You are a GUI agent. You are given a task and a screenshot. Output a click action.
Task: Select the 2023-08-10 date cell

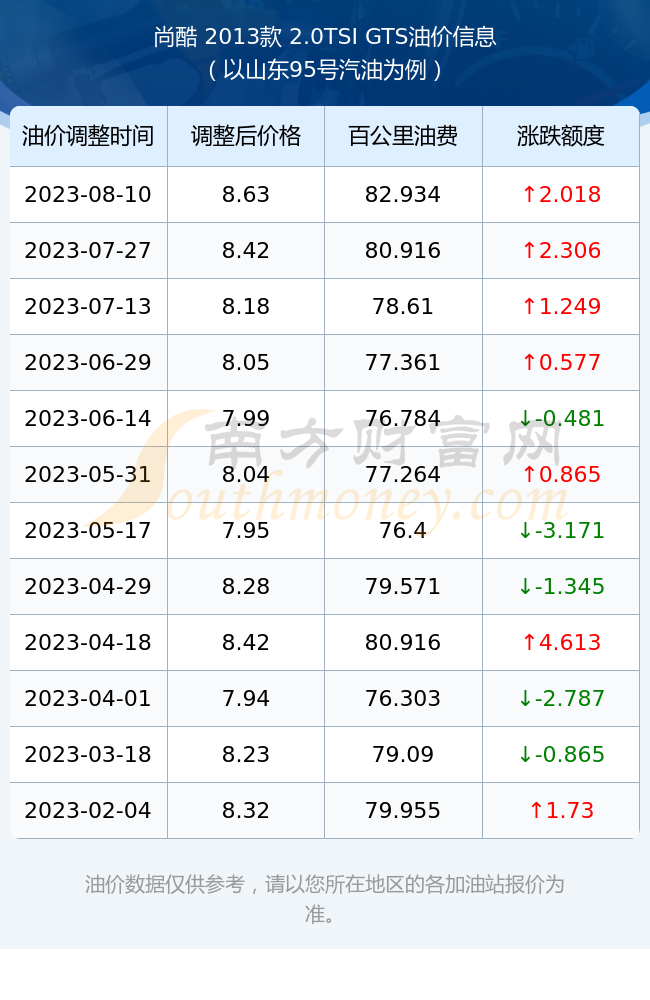(88, 195)
